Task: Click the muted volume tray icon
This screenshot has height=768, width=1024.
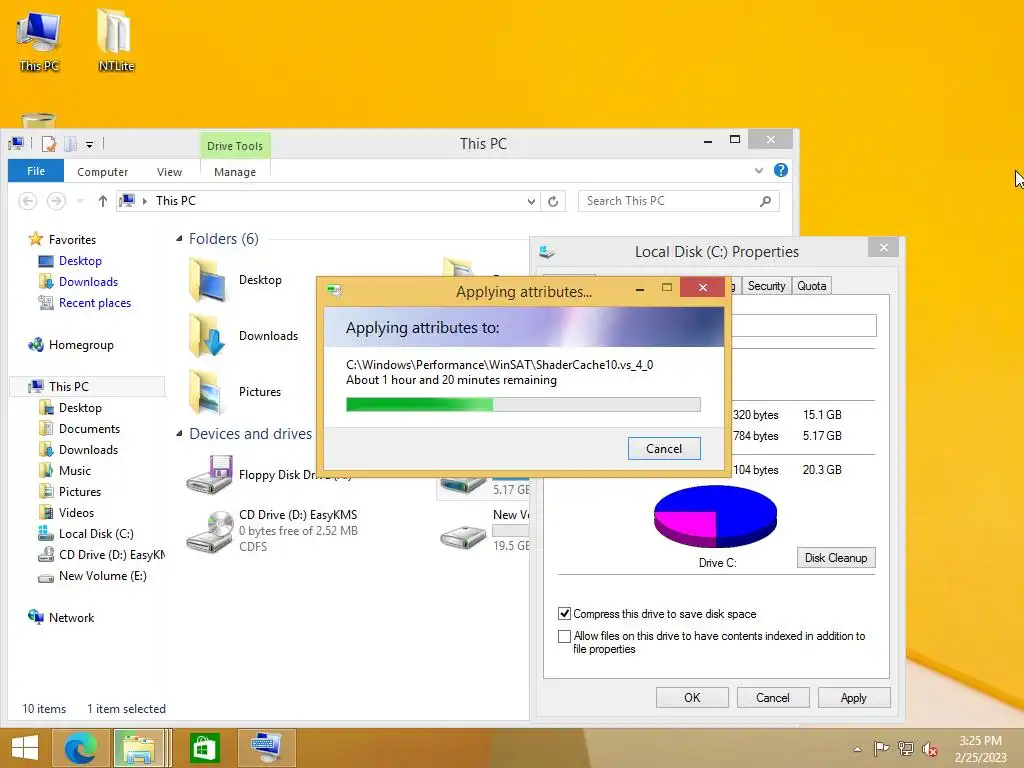Action: (930, 749)
